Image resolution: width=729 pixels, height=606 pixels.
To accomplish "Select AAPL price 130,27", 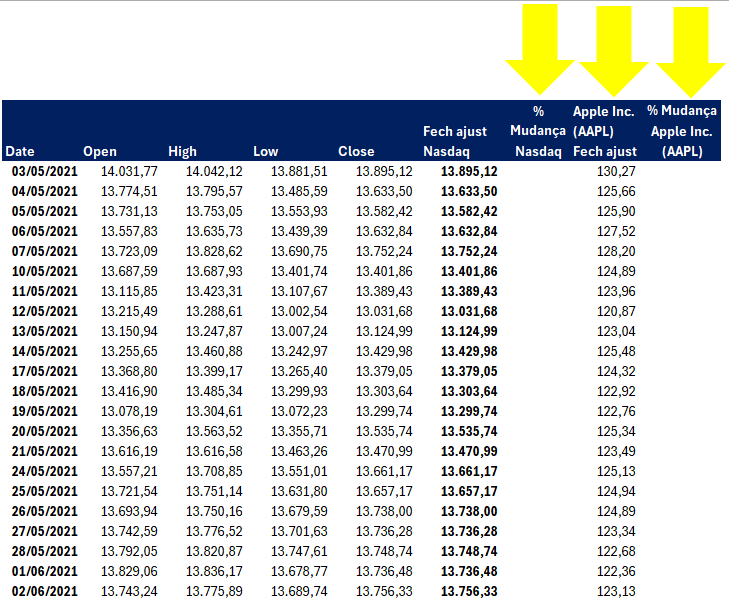I will pyautogui.click(x=616, y=171).
